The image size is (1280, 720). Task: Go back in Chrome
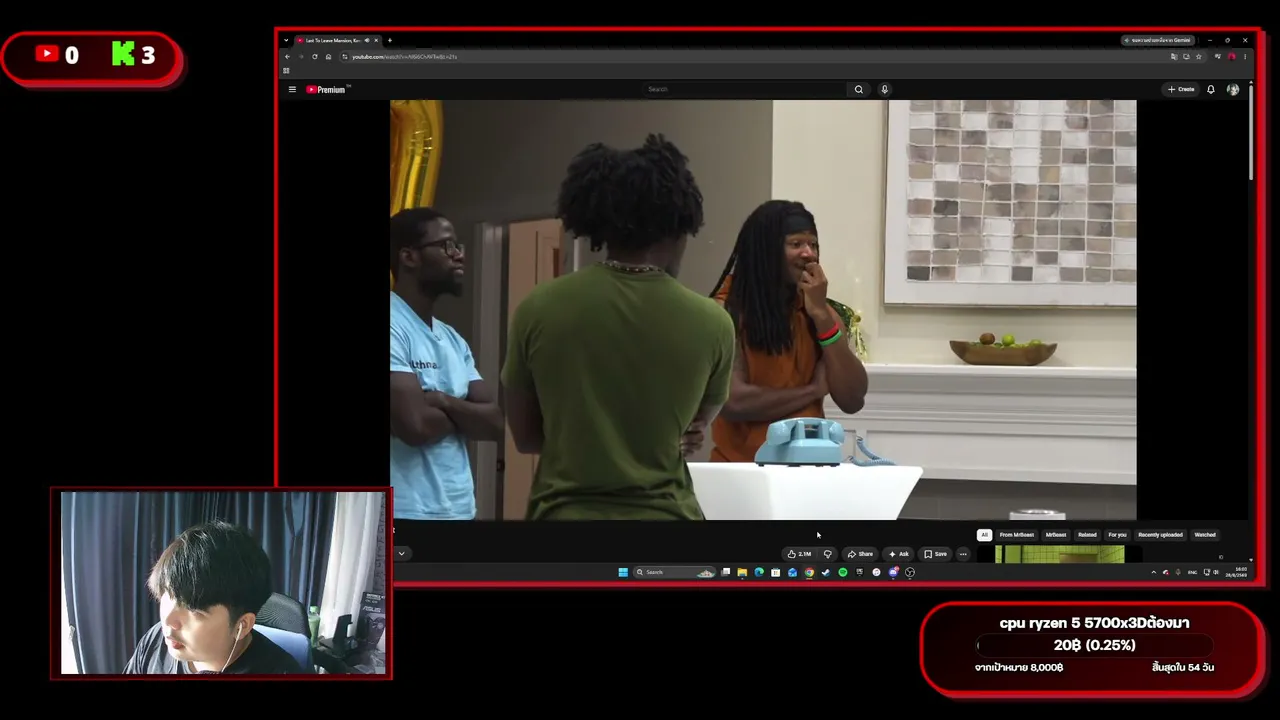click(287, 57)
